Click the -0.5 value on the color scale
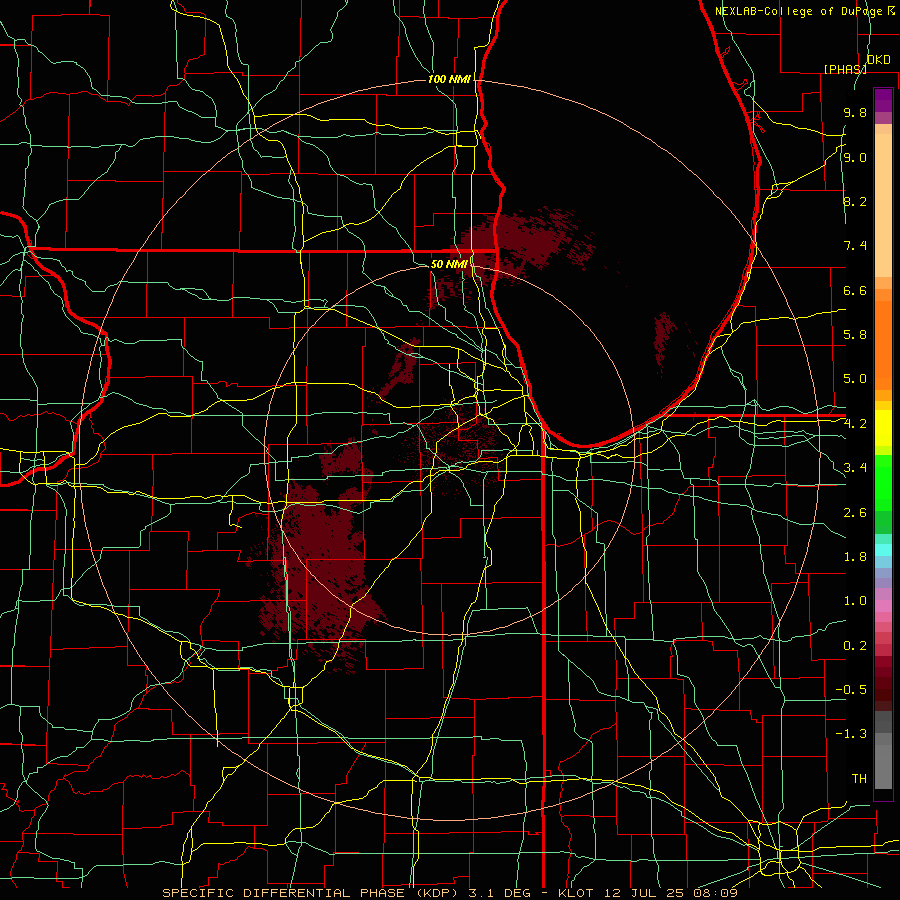This screenshot has height=900, width=900. coord(851,690)
